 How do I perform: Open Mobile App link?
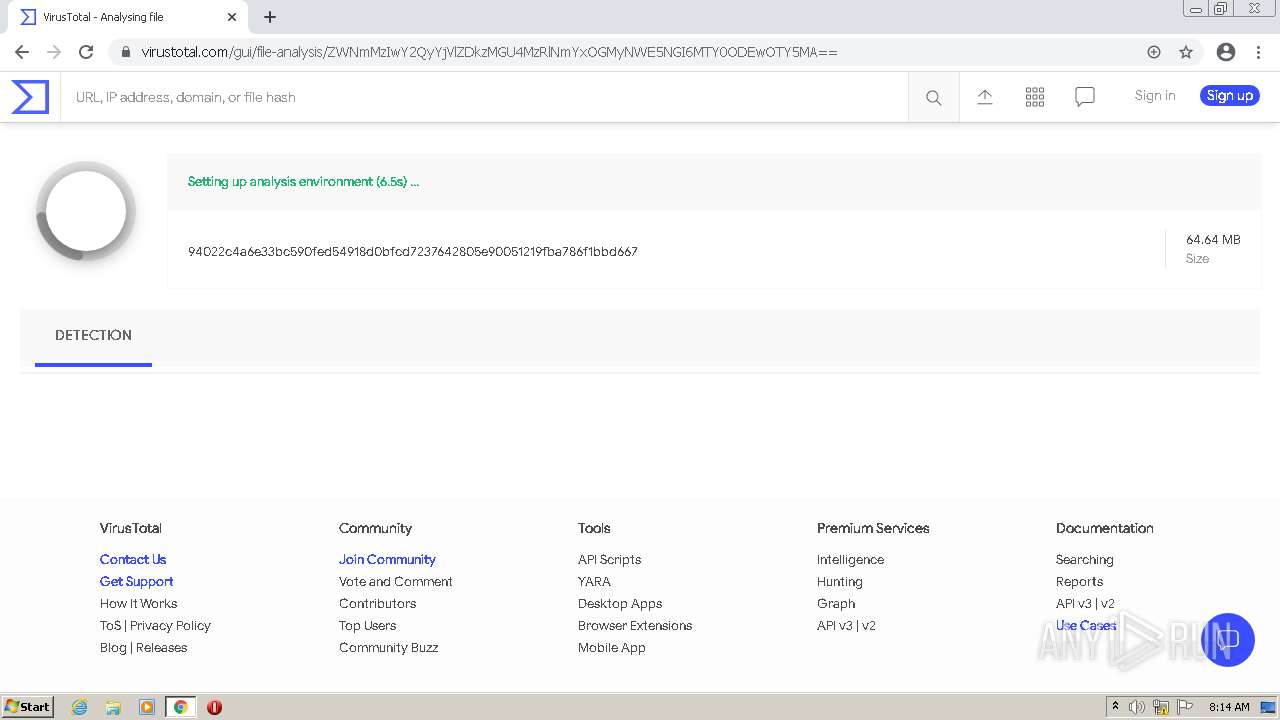(x=611, y=648)
